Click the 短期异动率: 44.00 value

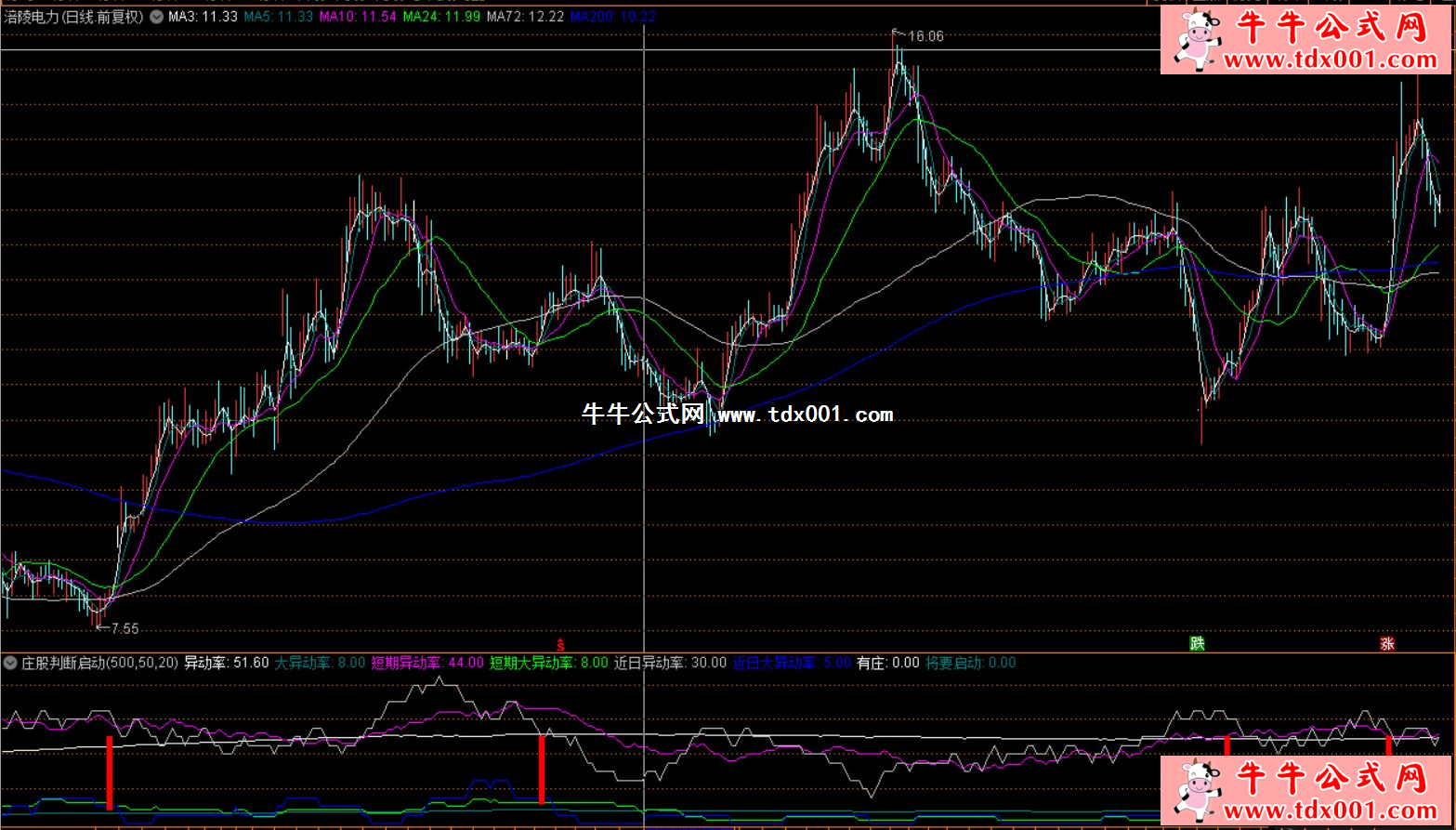[x=427, y=663]
